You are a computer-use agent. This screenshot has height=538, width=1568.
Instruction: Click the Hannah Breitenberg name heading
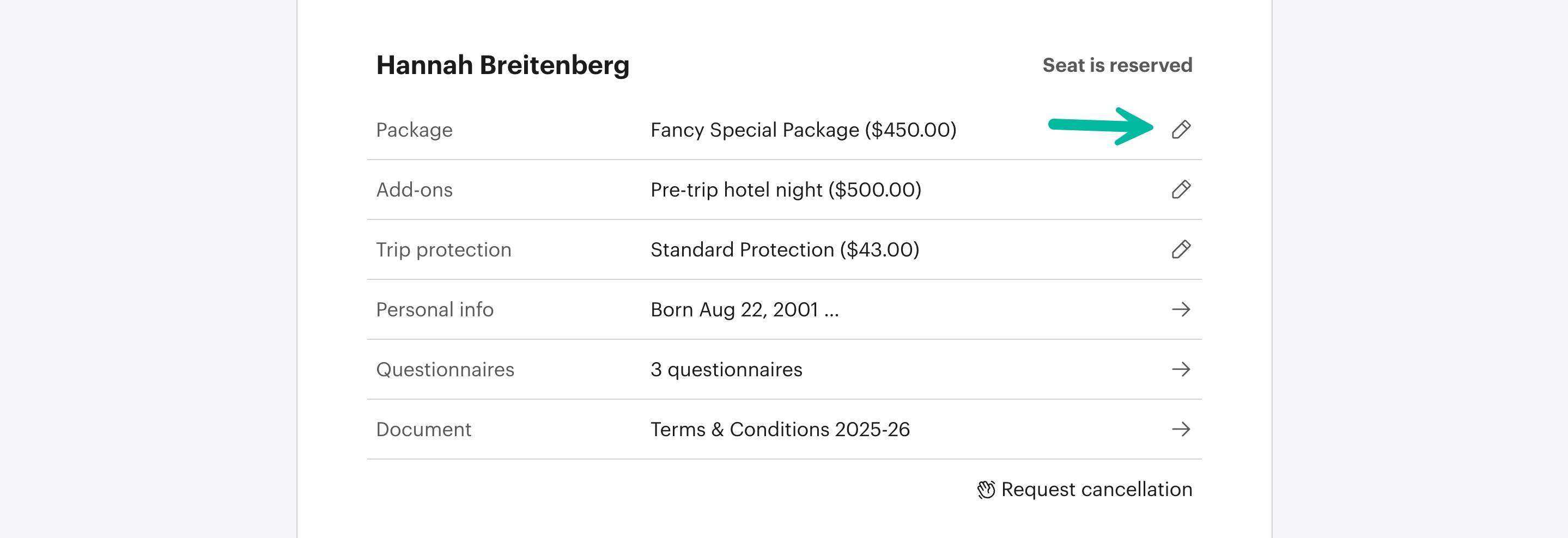502,65
